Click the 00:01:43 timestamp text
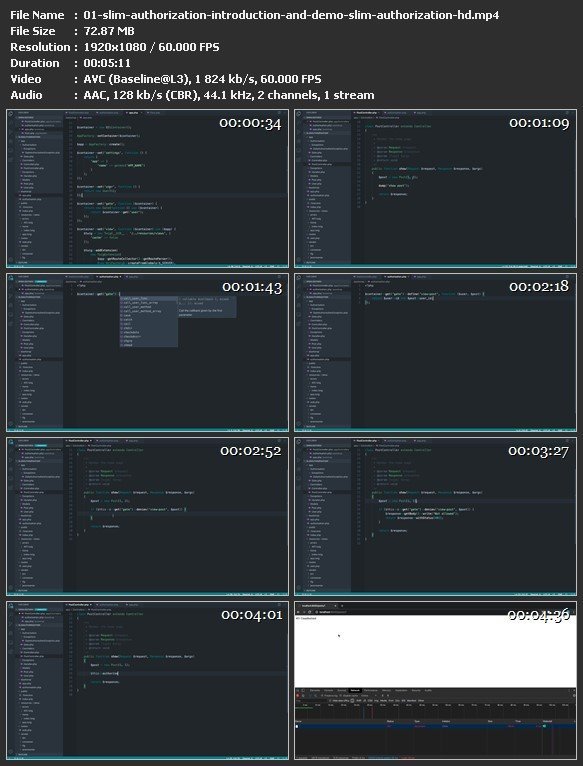Screen dimensions: 583x766 pyautogui.click(x=252, y=287)
